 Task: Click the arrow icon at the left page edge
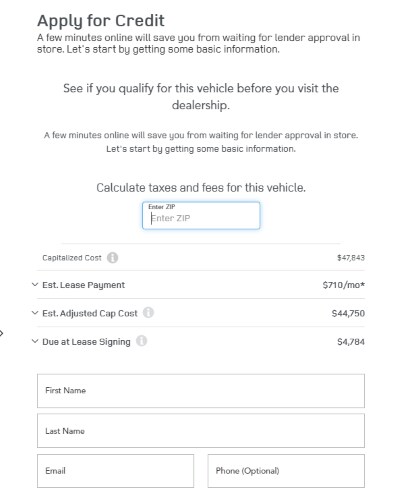(x=2, y=333)
